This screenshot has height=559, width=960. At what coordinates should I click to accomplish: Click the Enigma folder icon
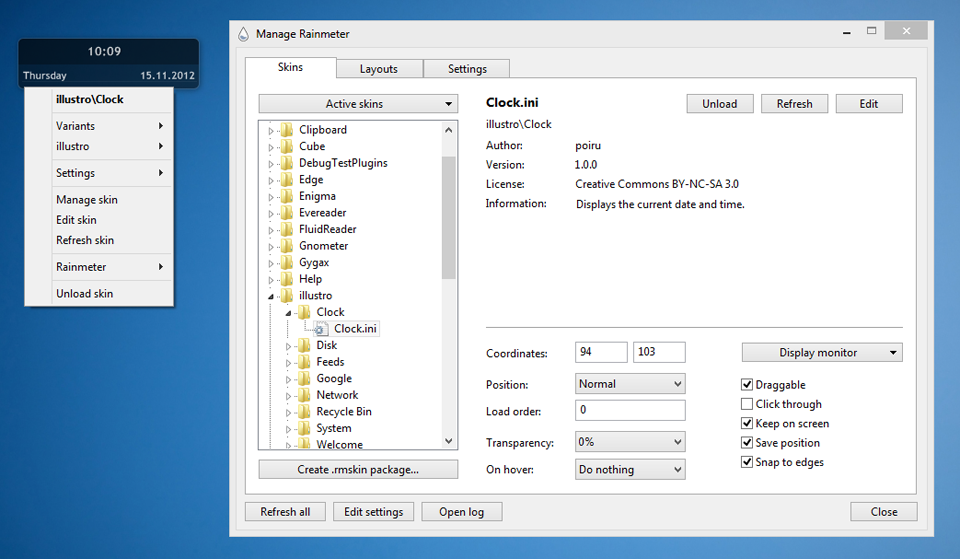287,196
